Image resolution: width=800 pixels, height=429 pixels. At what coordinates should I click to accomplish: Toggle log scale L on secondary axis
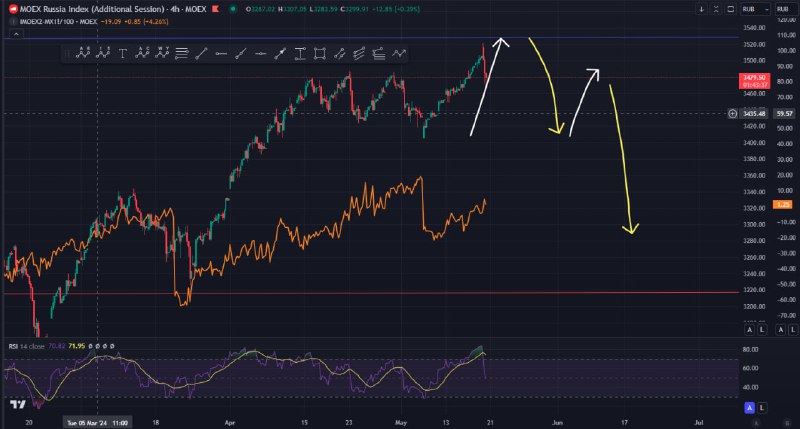793,330
